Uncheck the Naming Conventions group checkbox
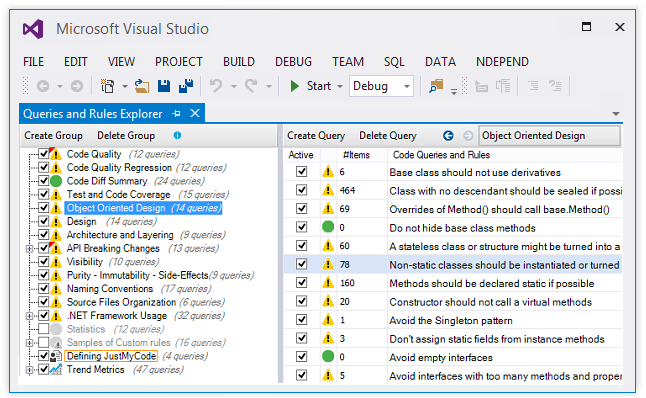Image resolution: width=646 pixels, height=398 pixels. pos(44,288)
